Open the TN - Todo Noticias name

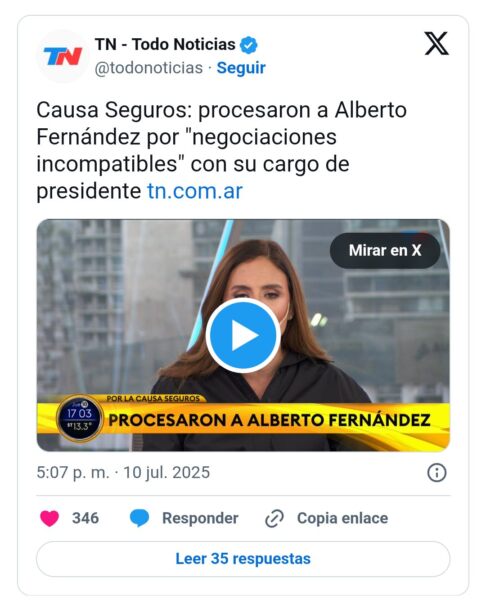(x=165, y=45)
